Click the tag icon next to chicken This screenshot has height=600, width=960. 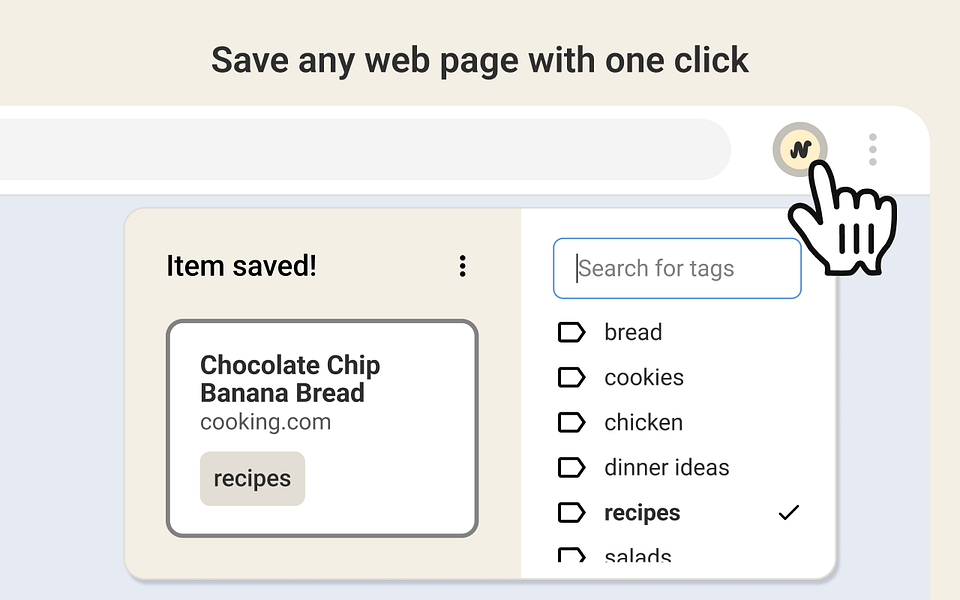click(x=571, y=422)
